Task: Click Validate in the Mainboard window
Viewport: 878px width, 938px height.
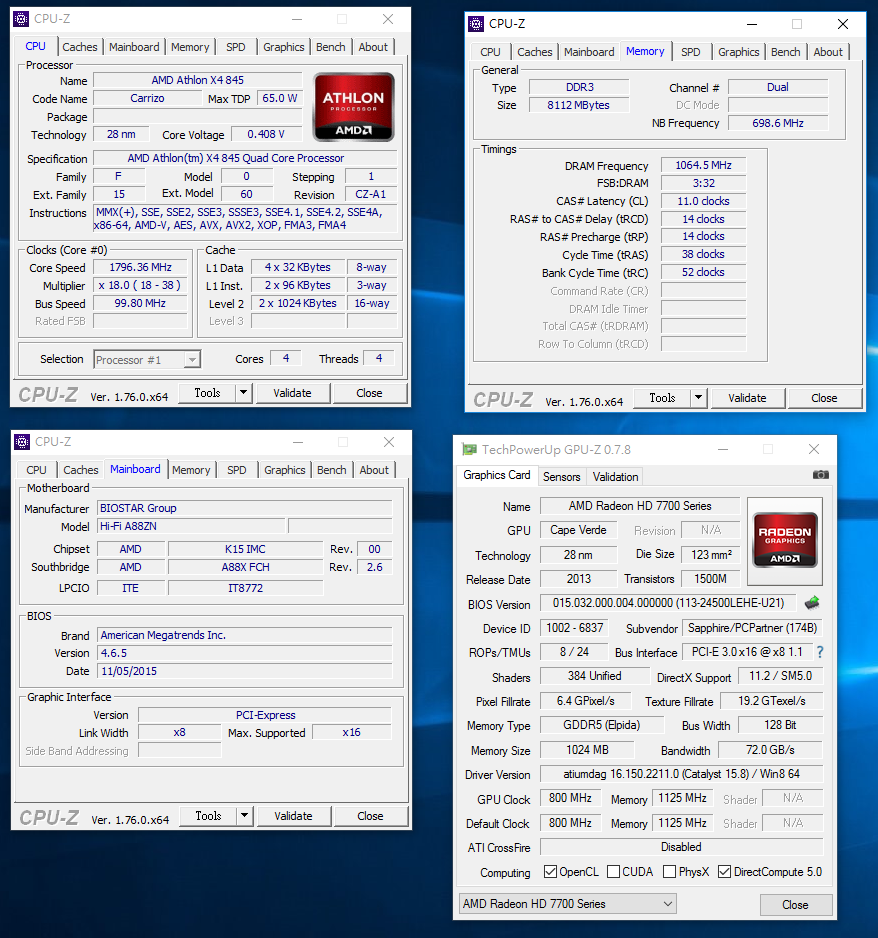Action: coord(293,816)
